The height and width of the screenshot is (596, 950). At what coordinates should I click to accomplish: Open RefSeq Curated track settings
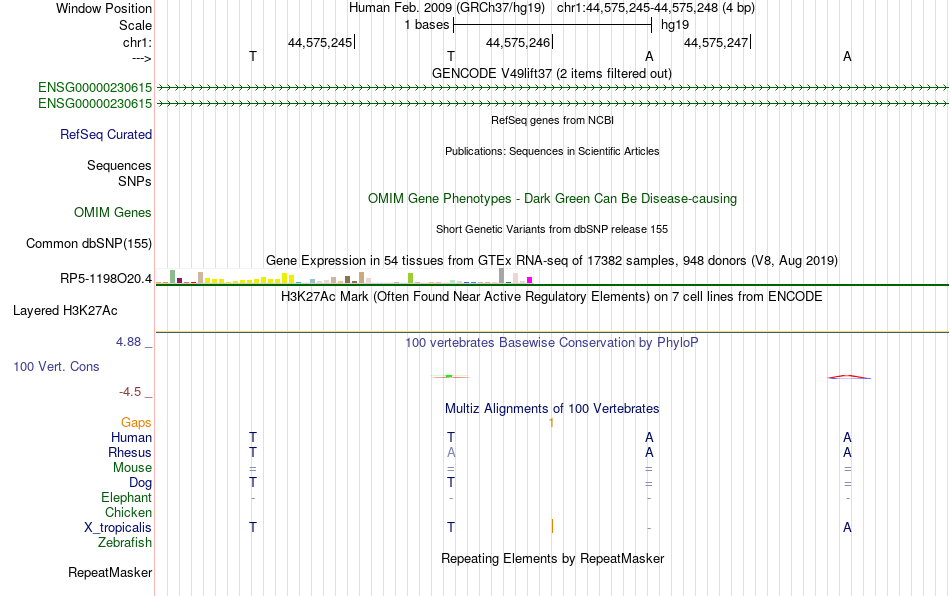coord(106,134)
